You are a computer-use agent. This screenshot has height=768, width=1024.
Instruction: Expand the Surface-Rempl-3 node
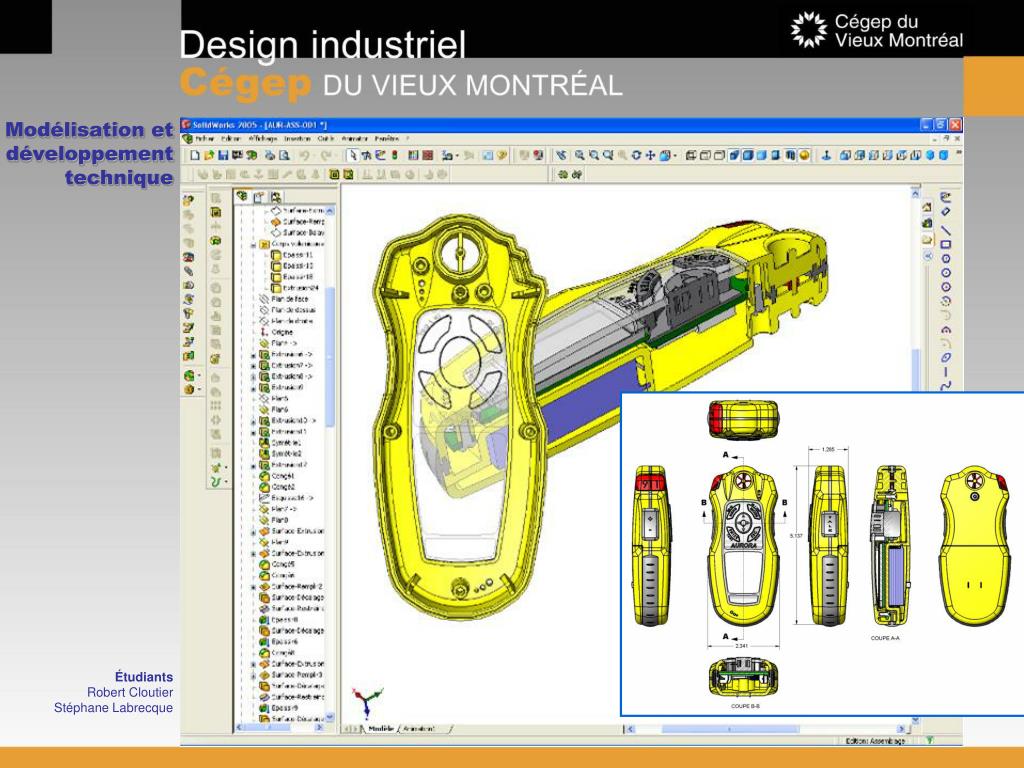[253, 675]
